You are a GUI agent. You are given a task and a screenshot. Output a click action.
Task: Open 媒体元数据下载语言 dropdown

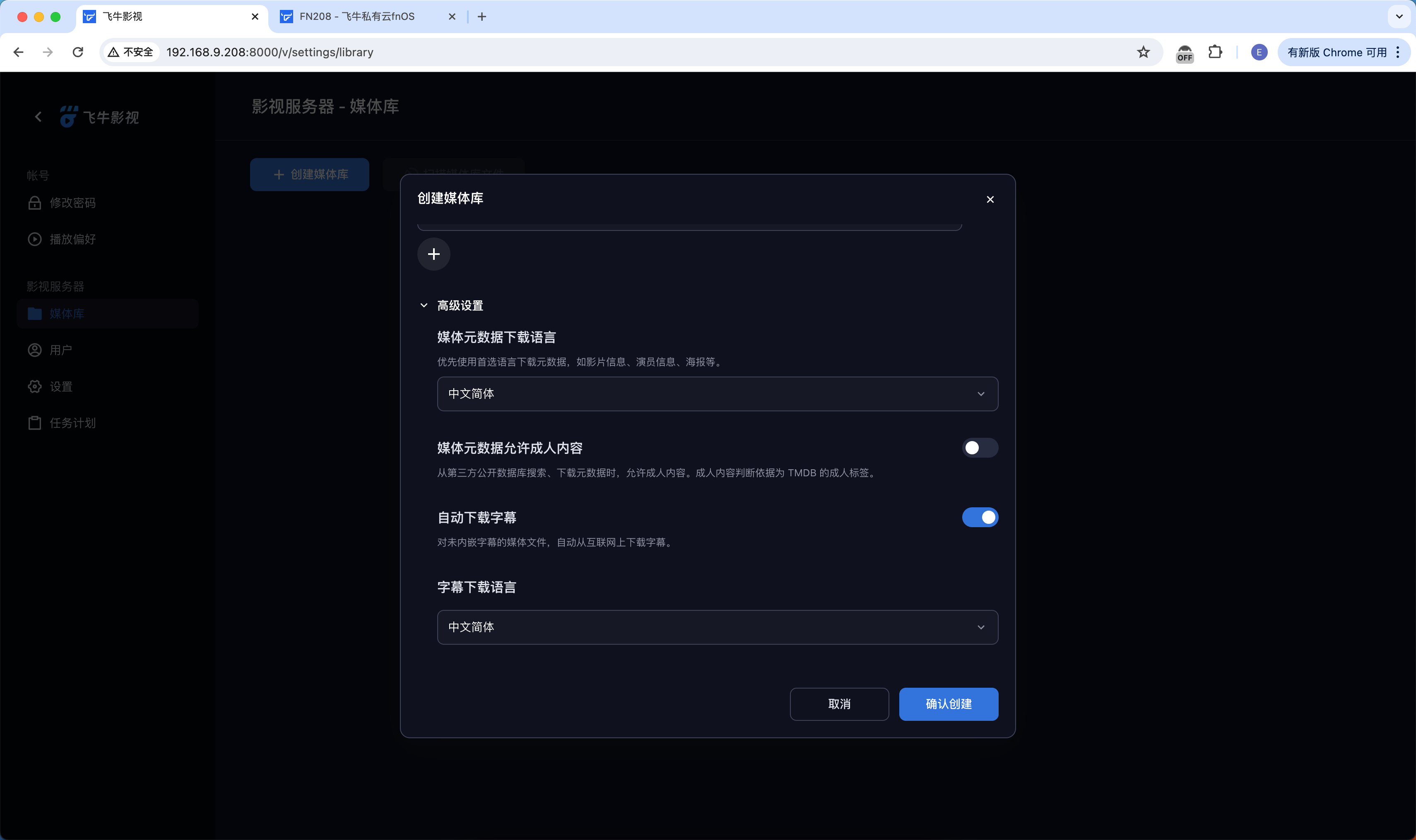pos(717,394)
